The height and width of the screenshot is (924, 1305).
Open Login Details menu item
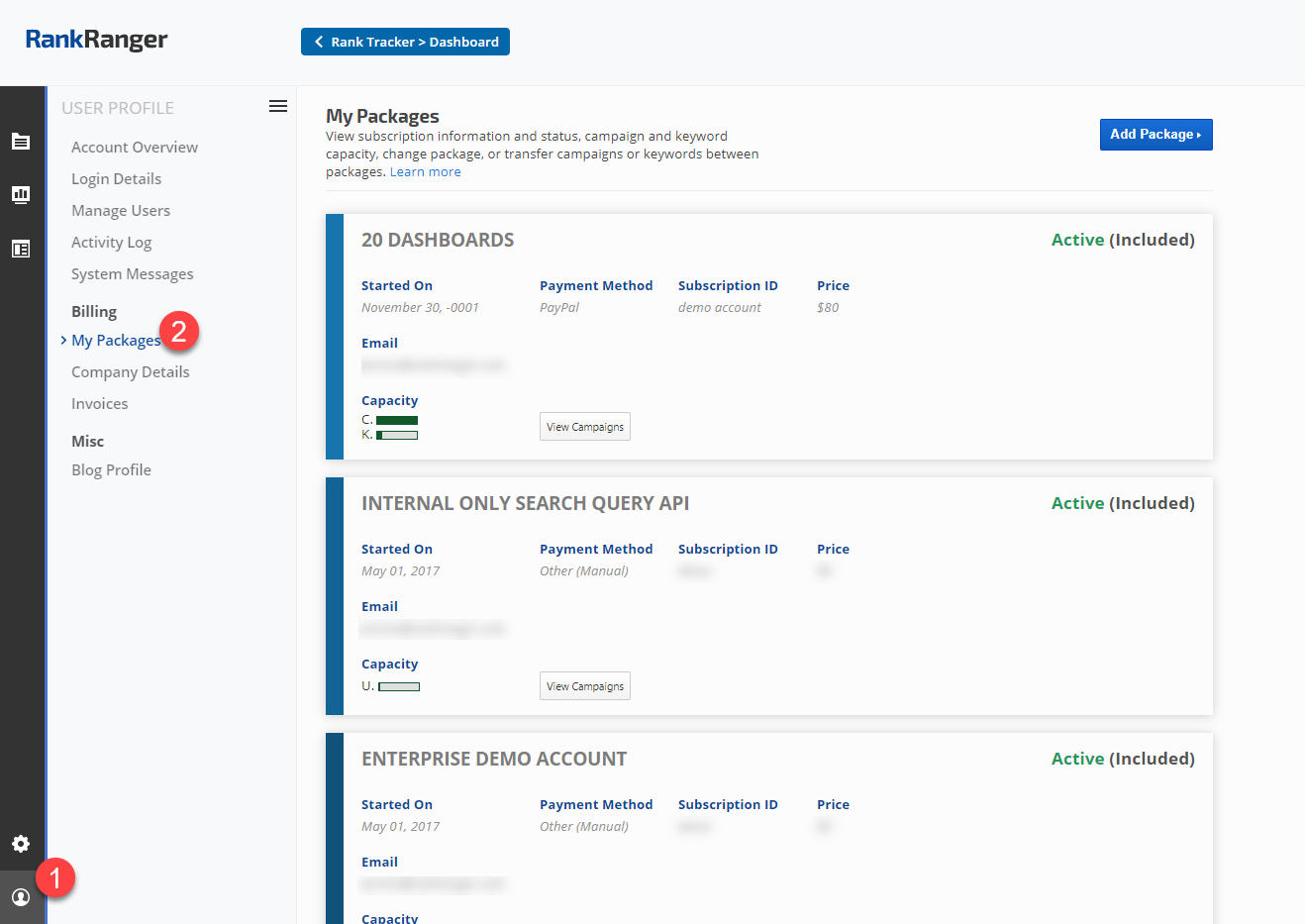tap(116, 179)
